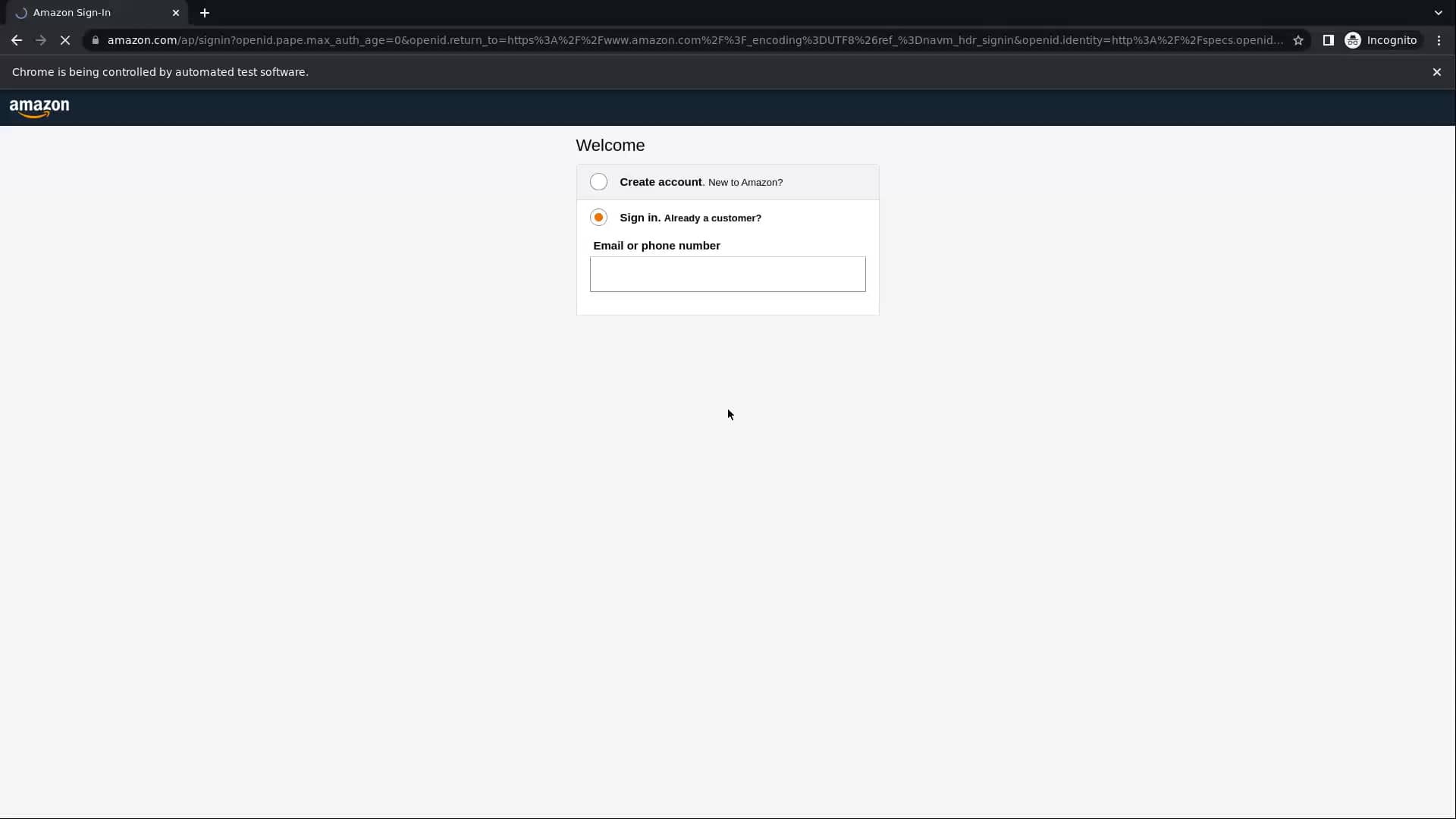Open the browser side panel
1456x819 pixels.
(x=1328, y=40)
